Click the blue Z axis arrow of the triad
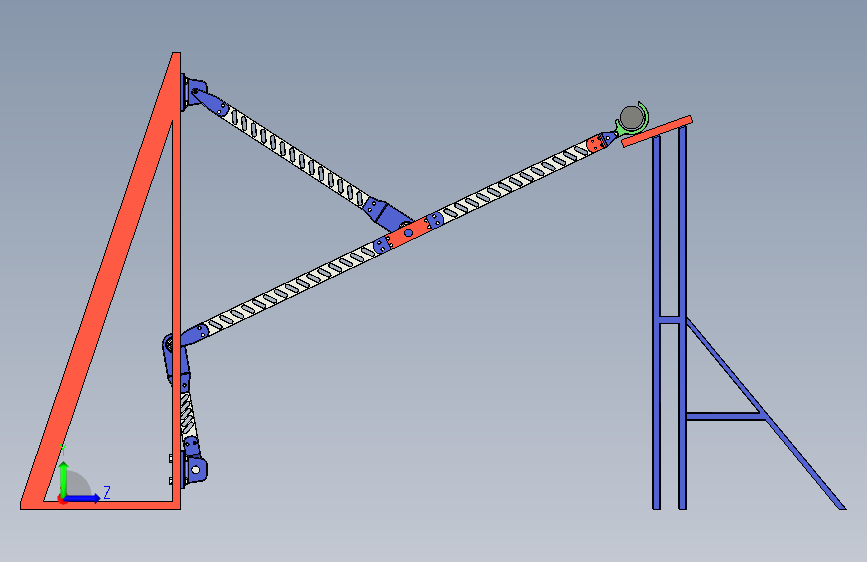This screenshot has height=562, width=867. point(83,498)
